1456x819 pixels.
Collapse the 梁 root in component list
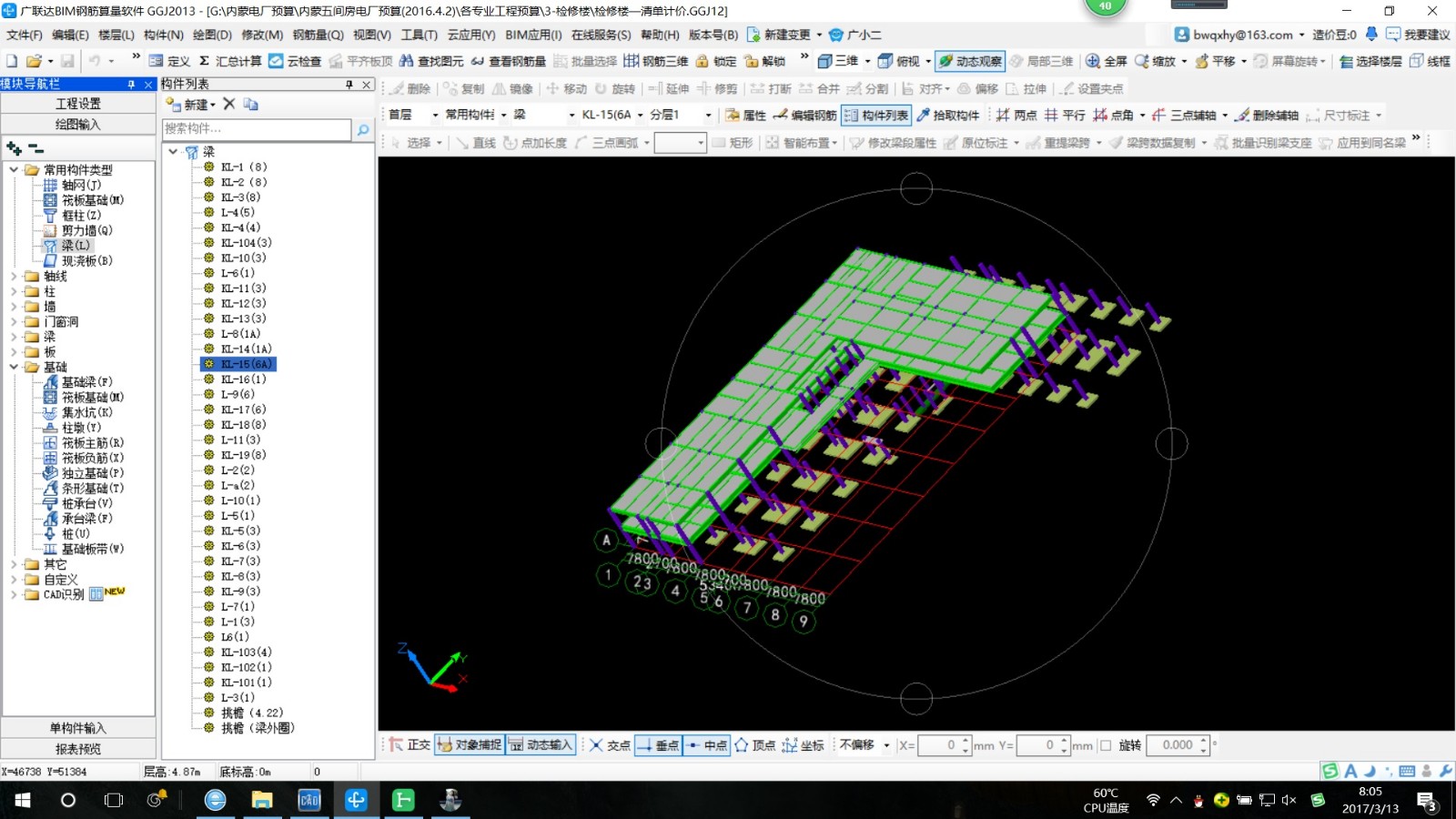click(x=173, y=151)
